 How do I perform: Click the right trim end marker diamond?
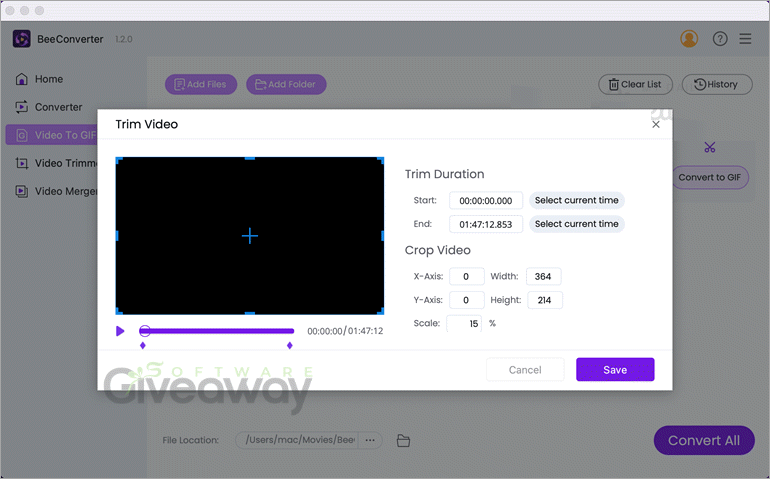click(290, 346)
